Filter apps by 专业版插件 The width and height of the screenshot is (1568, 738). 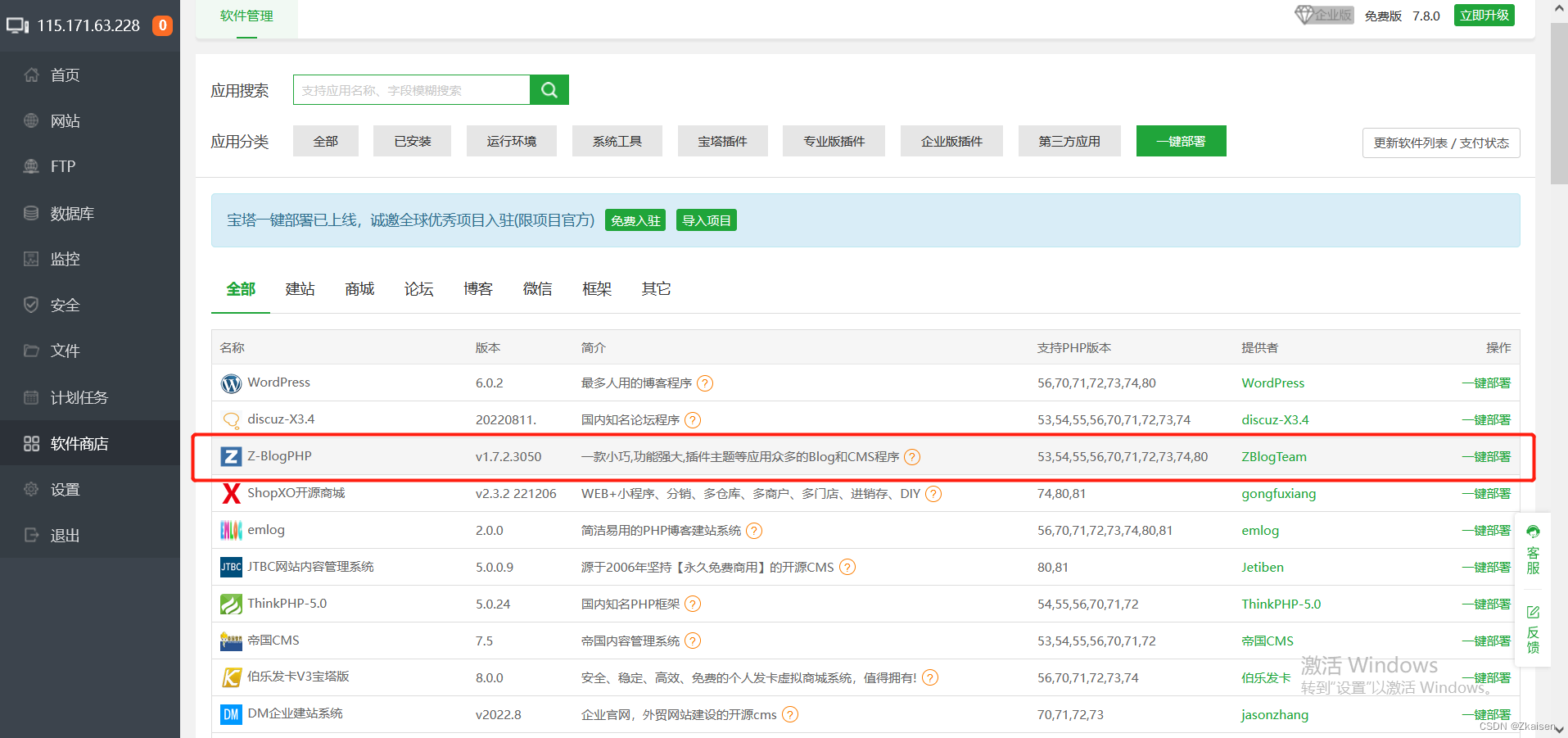834,141
